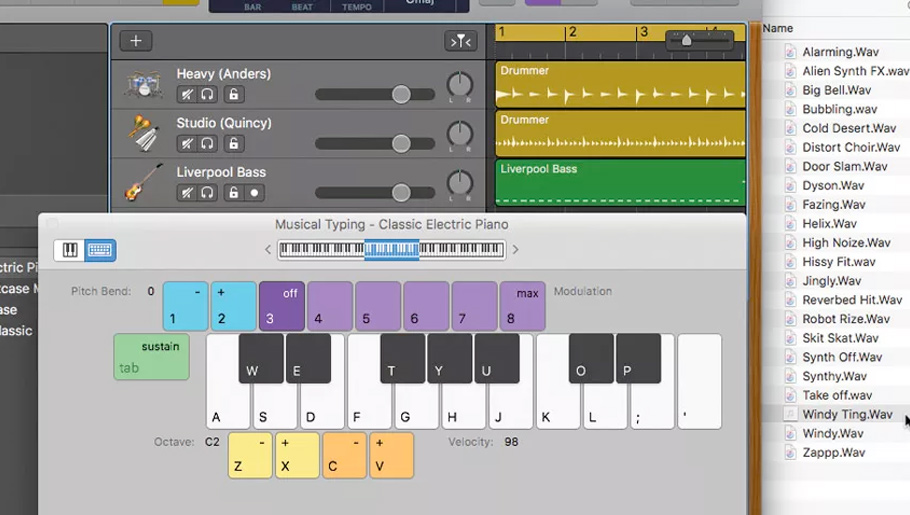Click the add track plus button
The width and height of the screenshot is (910, 515).
136,41
